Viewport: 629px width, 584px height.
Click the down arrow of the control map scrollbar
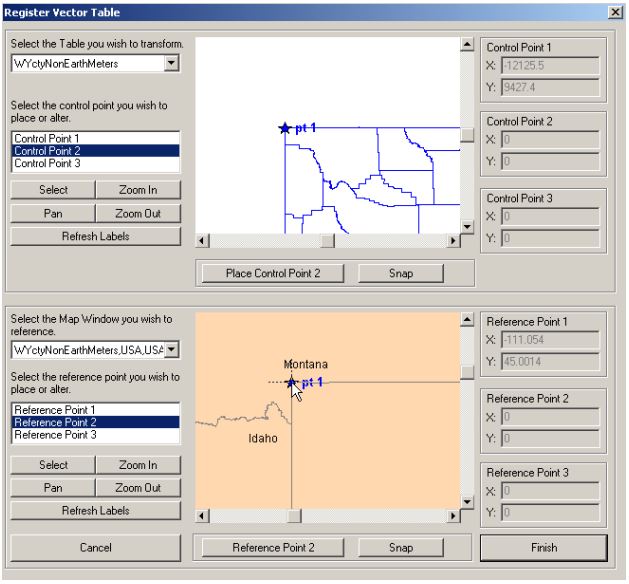tap(467, 227)
